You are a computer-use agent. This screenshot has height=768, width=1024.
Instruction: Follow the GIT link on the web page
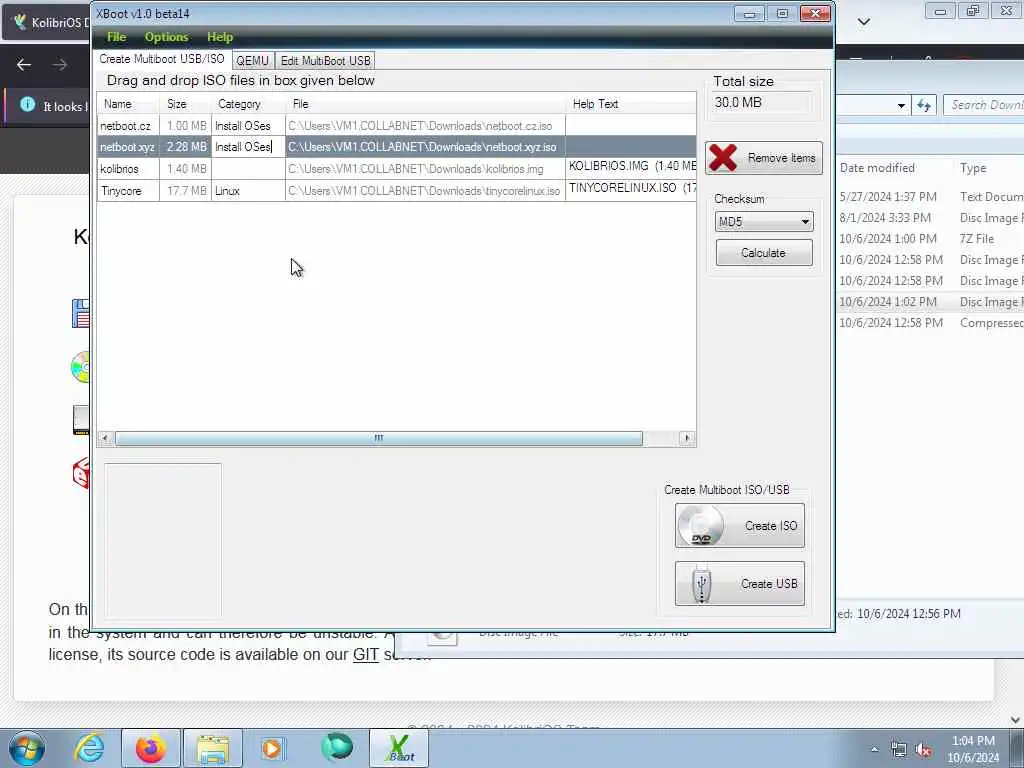366,654
